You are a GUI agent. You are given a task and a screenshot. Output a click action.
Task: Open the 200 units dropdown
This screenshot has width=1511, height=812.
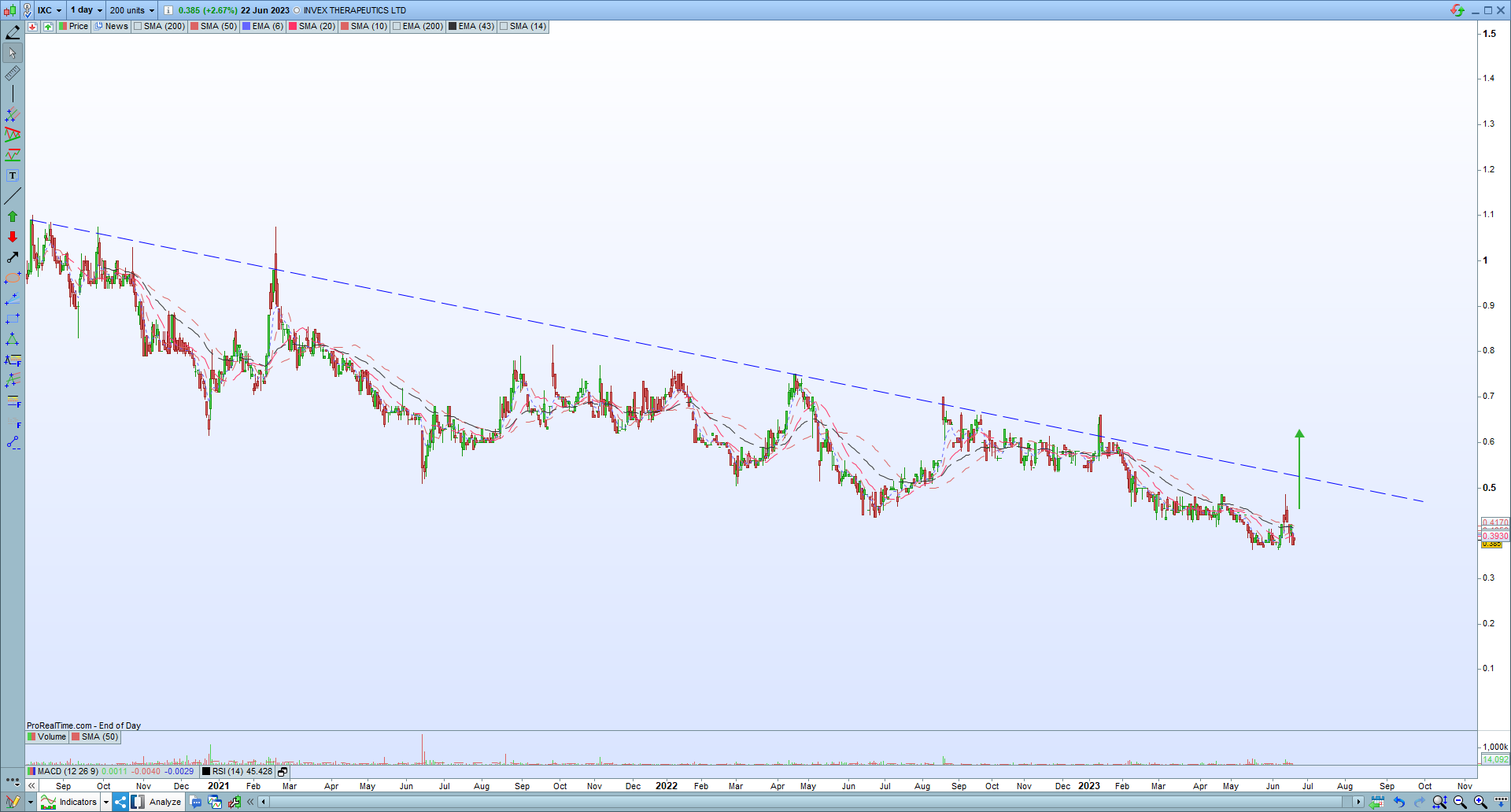tap(131, 10)
